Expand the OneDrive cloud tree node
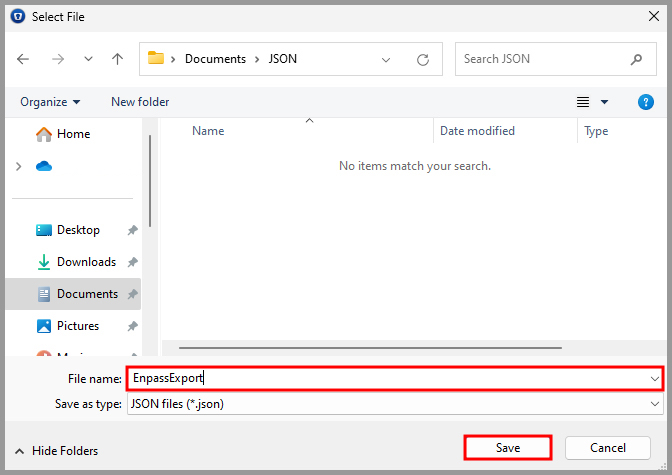This screenshot has height=475, width=672. click(18, 166)
